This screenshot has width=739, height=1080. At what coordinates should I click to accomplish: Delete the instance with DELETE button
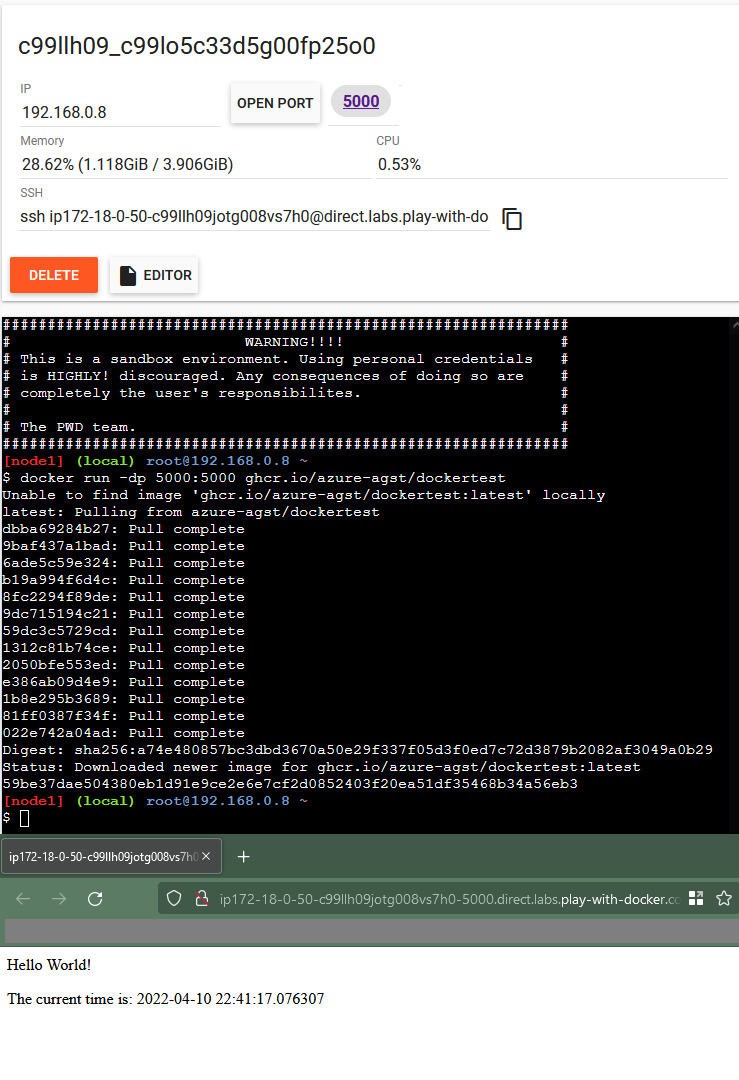coord(54,275)
